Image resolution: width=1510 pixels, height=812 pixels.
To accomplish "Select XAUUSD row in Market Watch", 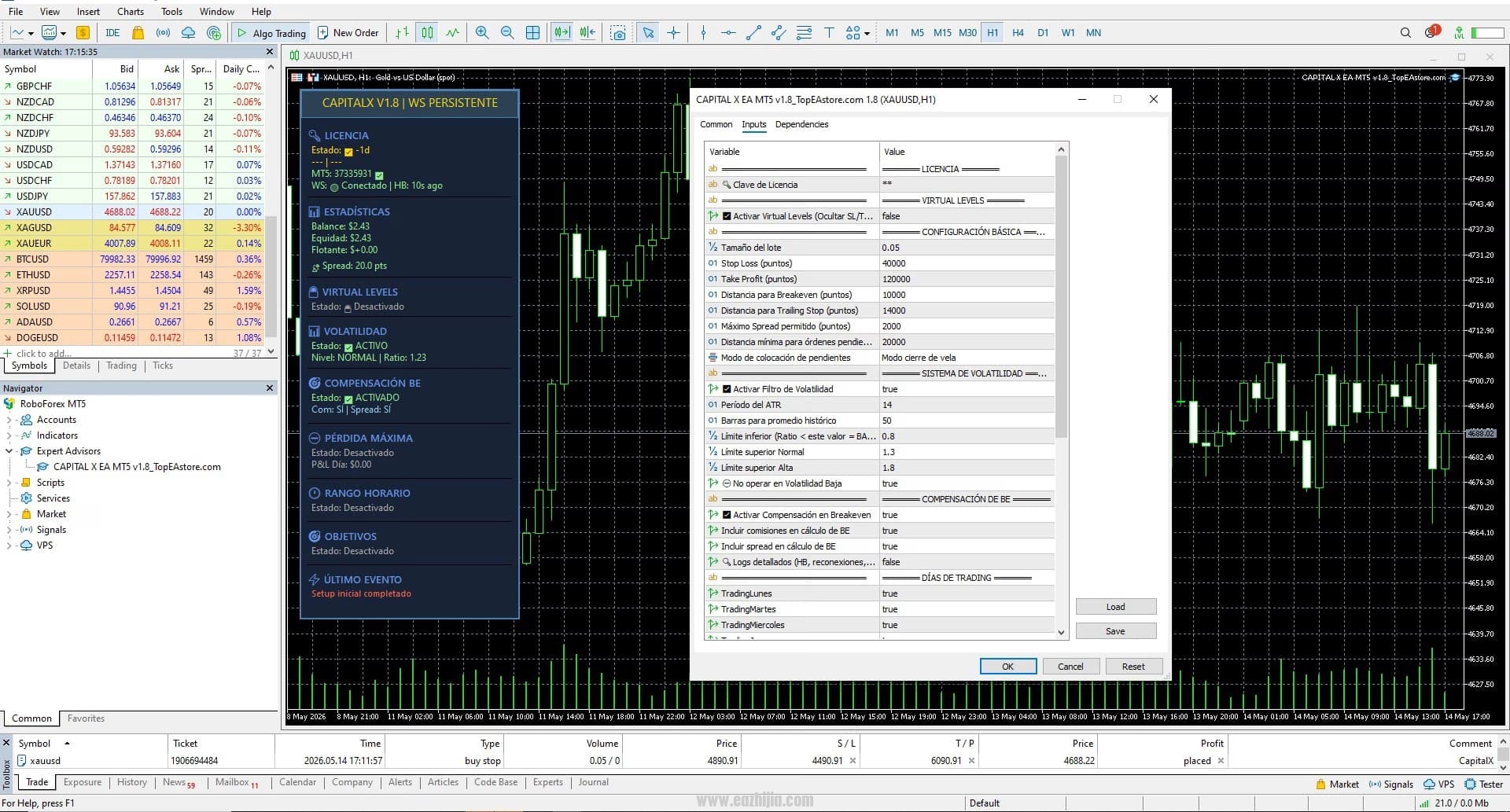I will pyautogui.click(x=132, y=212).
